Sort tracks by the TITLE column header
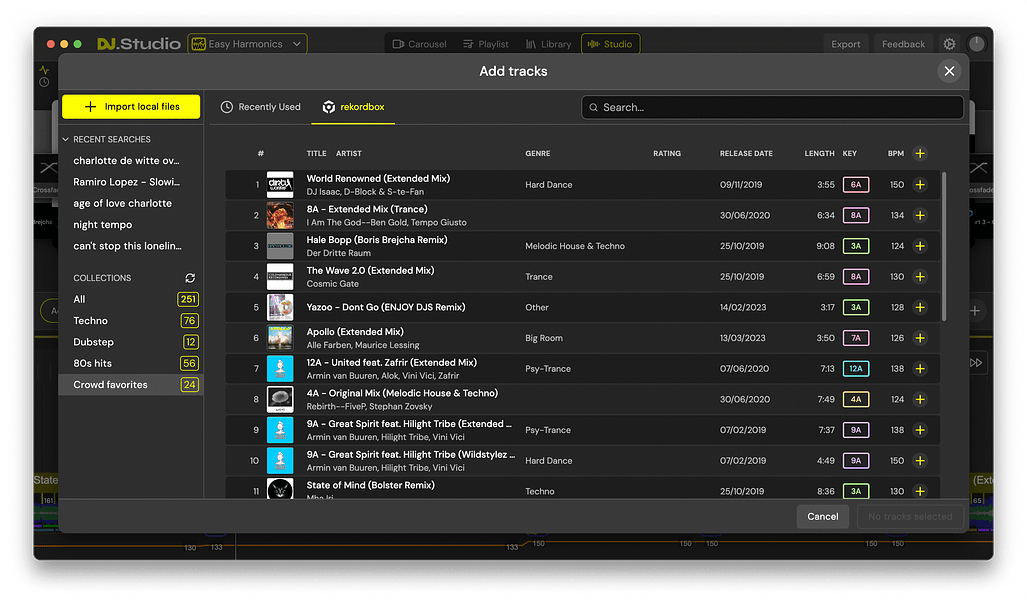Image resolution: width=1027 pixels, height=600 pixels. coord(316,153)
